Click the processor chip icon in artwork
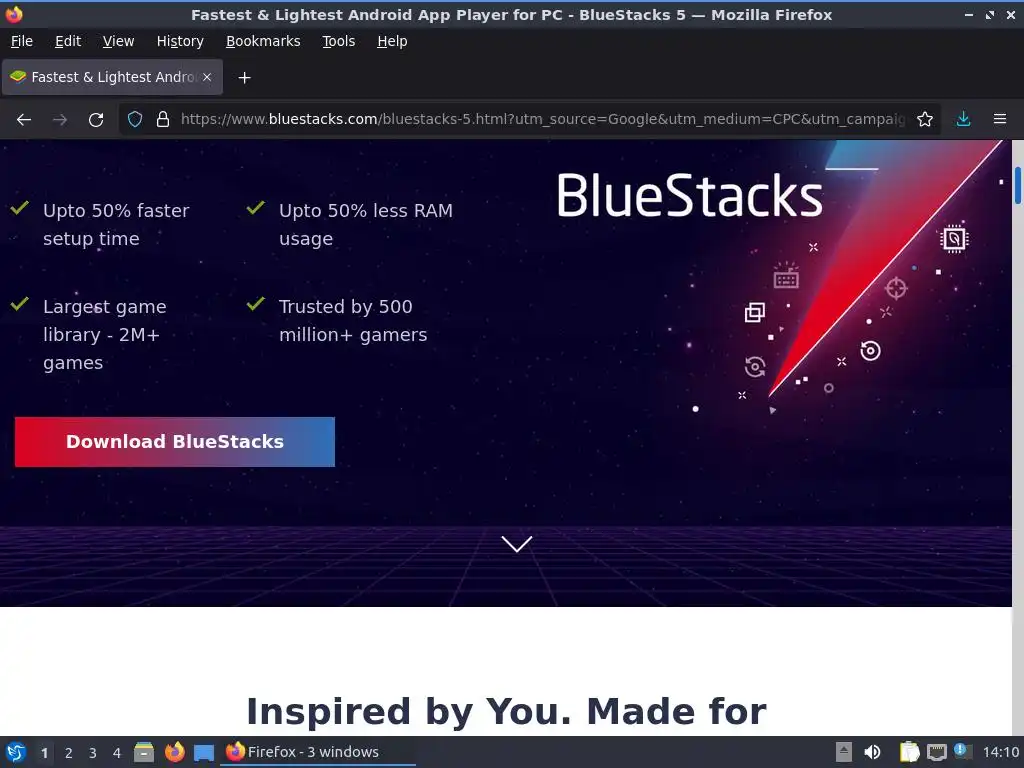Viewport: 1024px width, 768px height. (x=954, y=238)
